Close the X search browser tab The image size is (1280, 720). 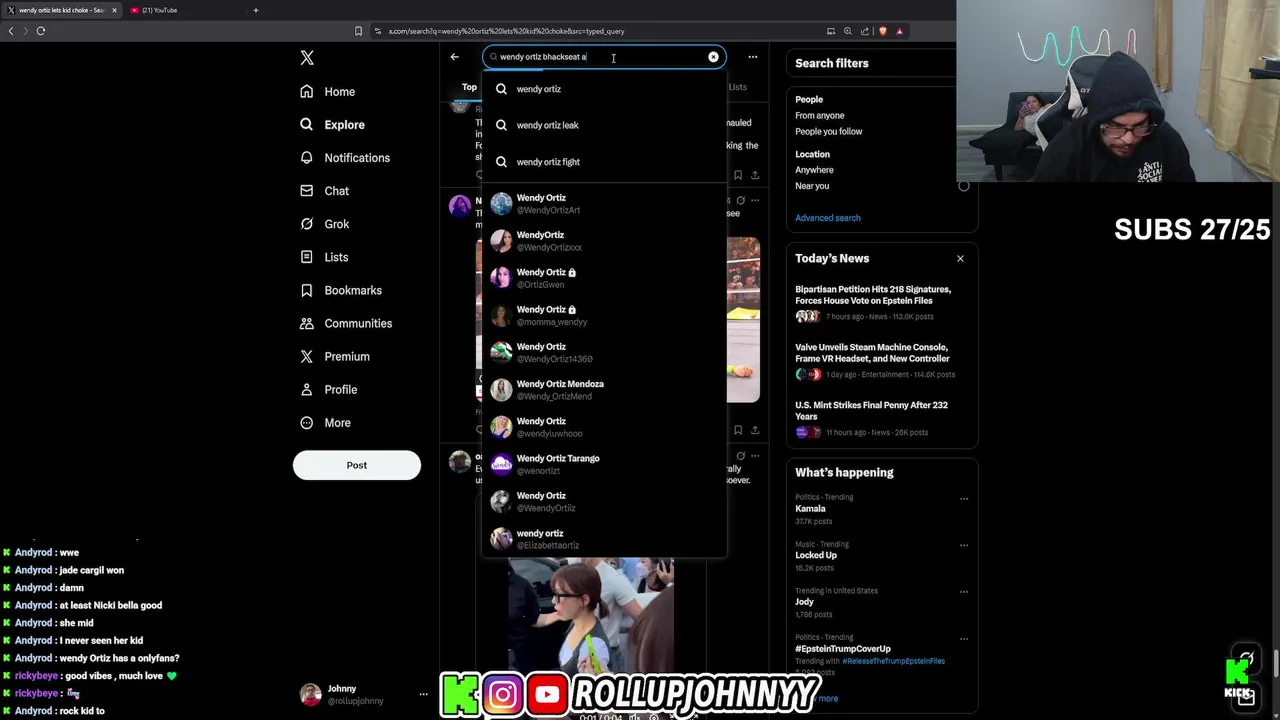[x=114, y=10]
